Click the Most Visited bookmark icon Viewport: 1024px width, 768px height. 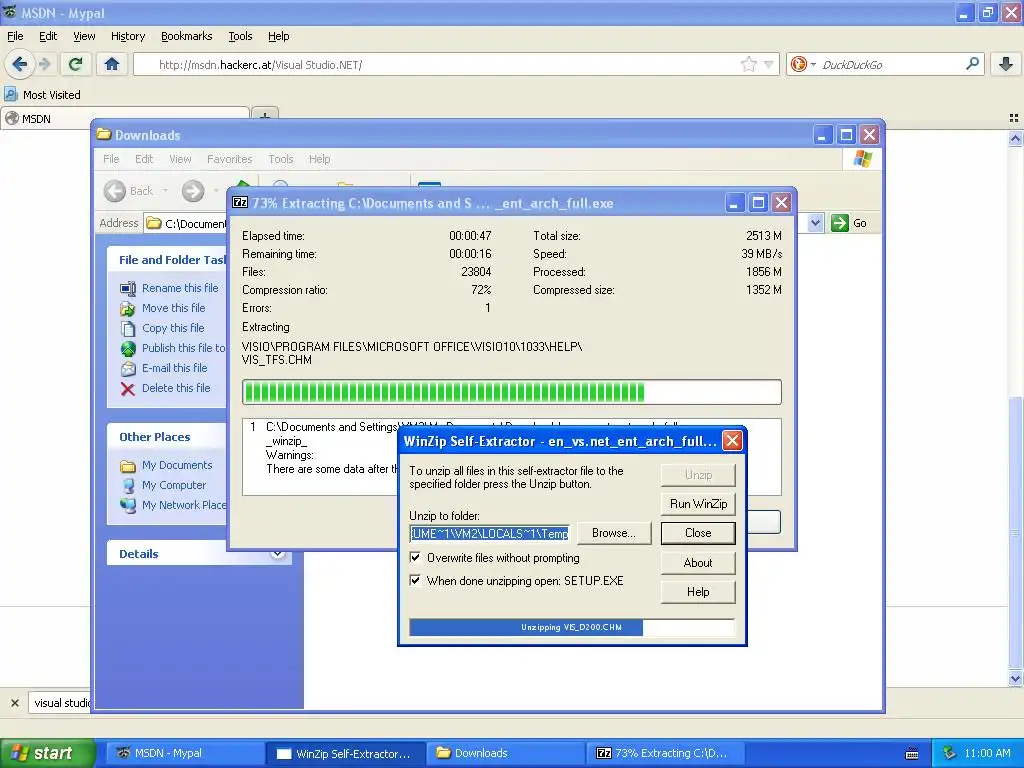pos(10,95)
